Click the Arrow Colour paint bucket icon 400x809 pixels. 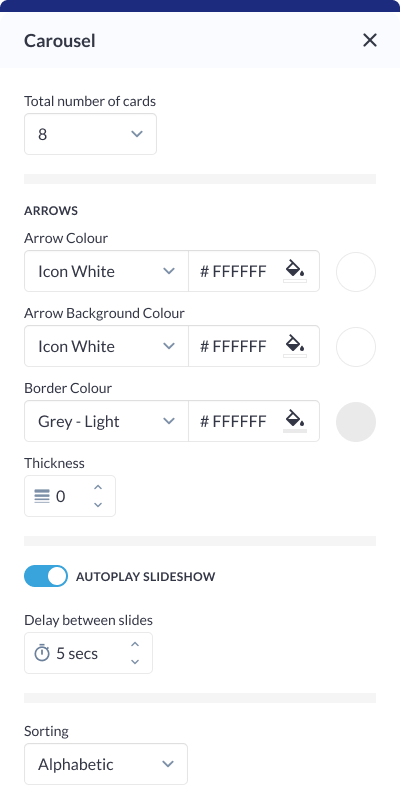pos(295,271)
